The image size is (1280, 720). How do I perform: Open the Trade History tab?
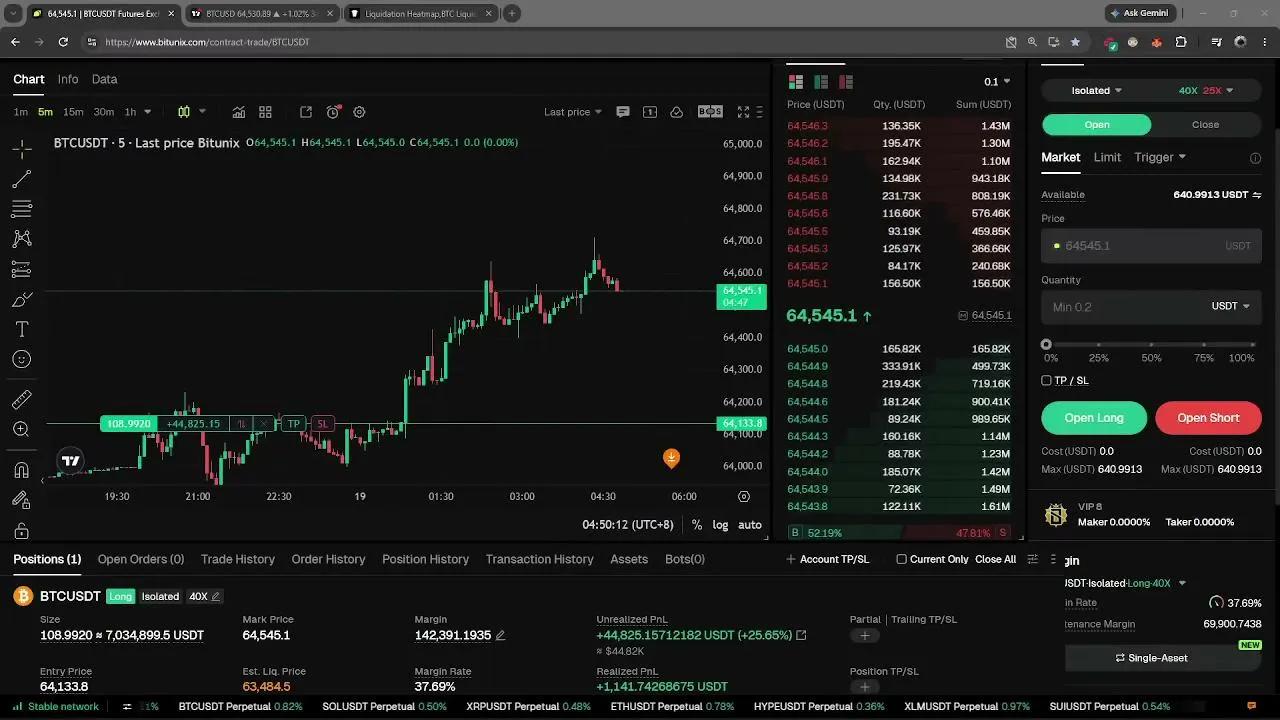click(238, 559)
